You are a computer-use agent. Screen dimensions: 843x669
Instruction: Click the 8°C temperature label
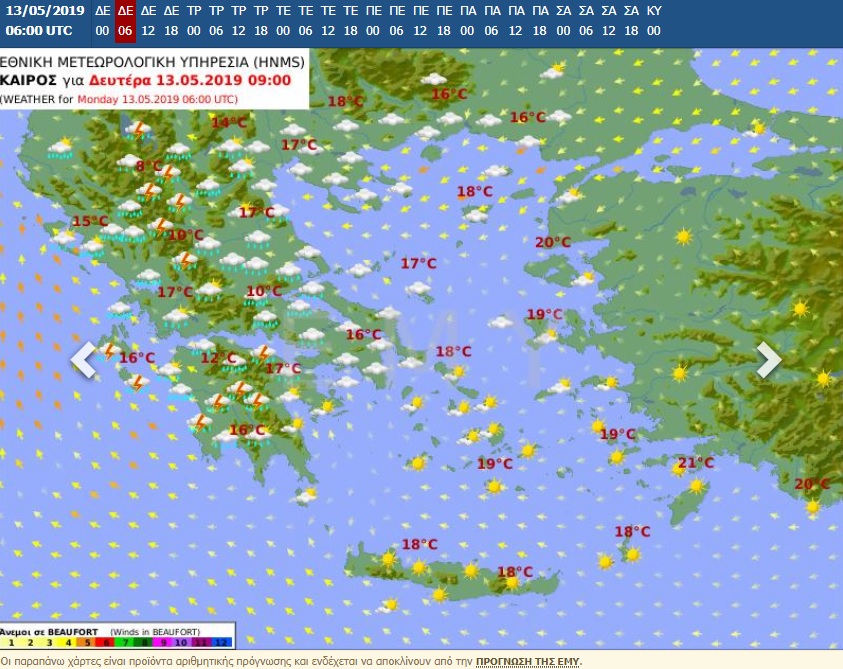[148, 166]
